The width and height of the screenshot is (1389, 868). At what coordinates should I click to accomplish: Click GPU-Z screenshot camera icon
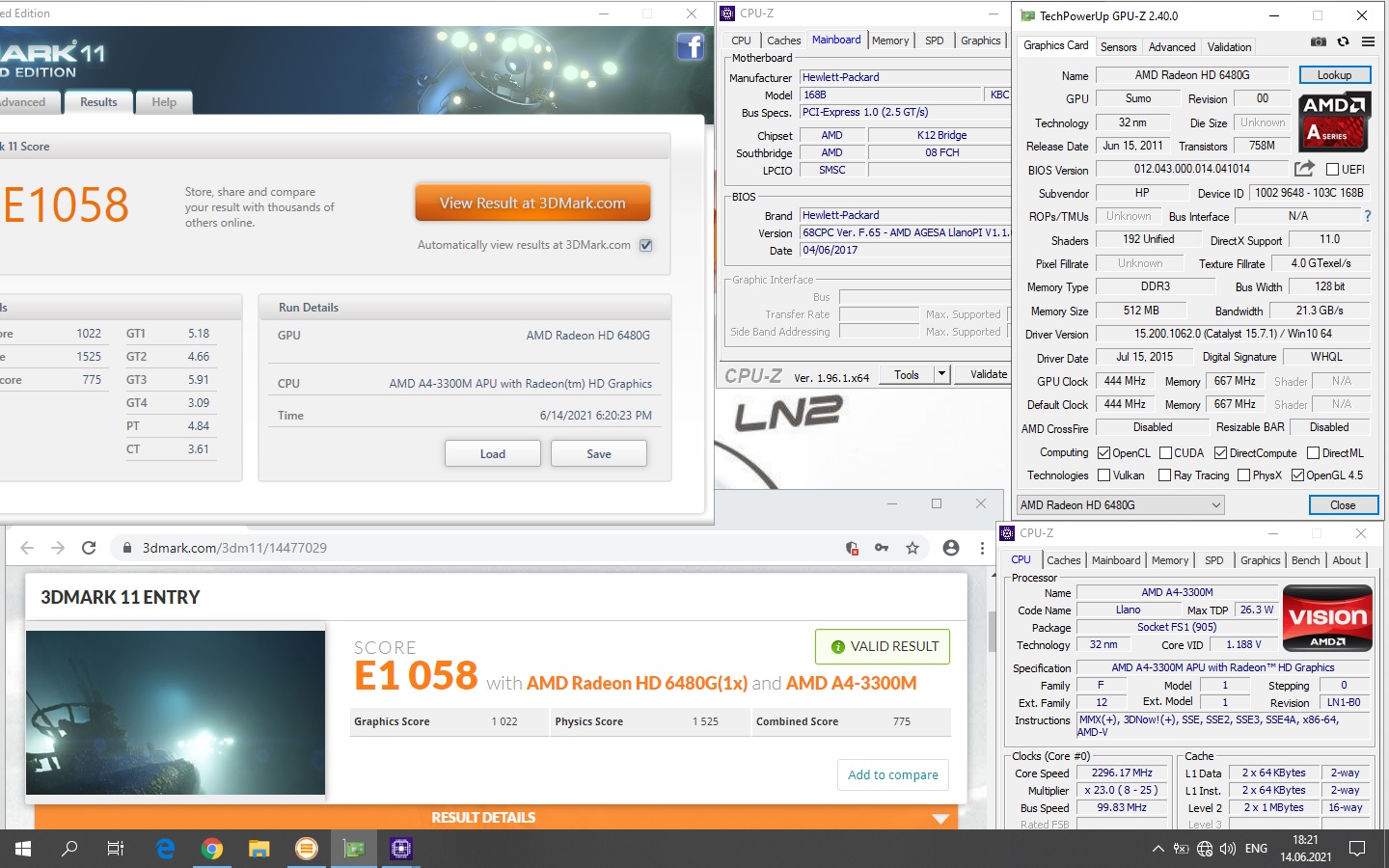1319,41
